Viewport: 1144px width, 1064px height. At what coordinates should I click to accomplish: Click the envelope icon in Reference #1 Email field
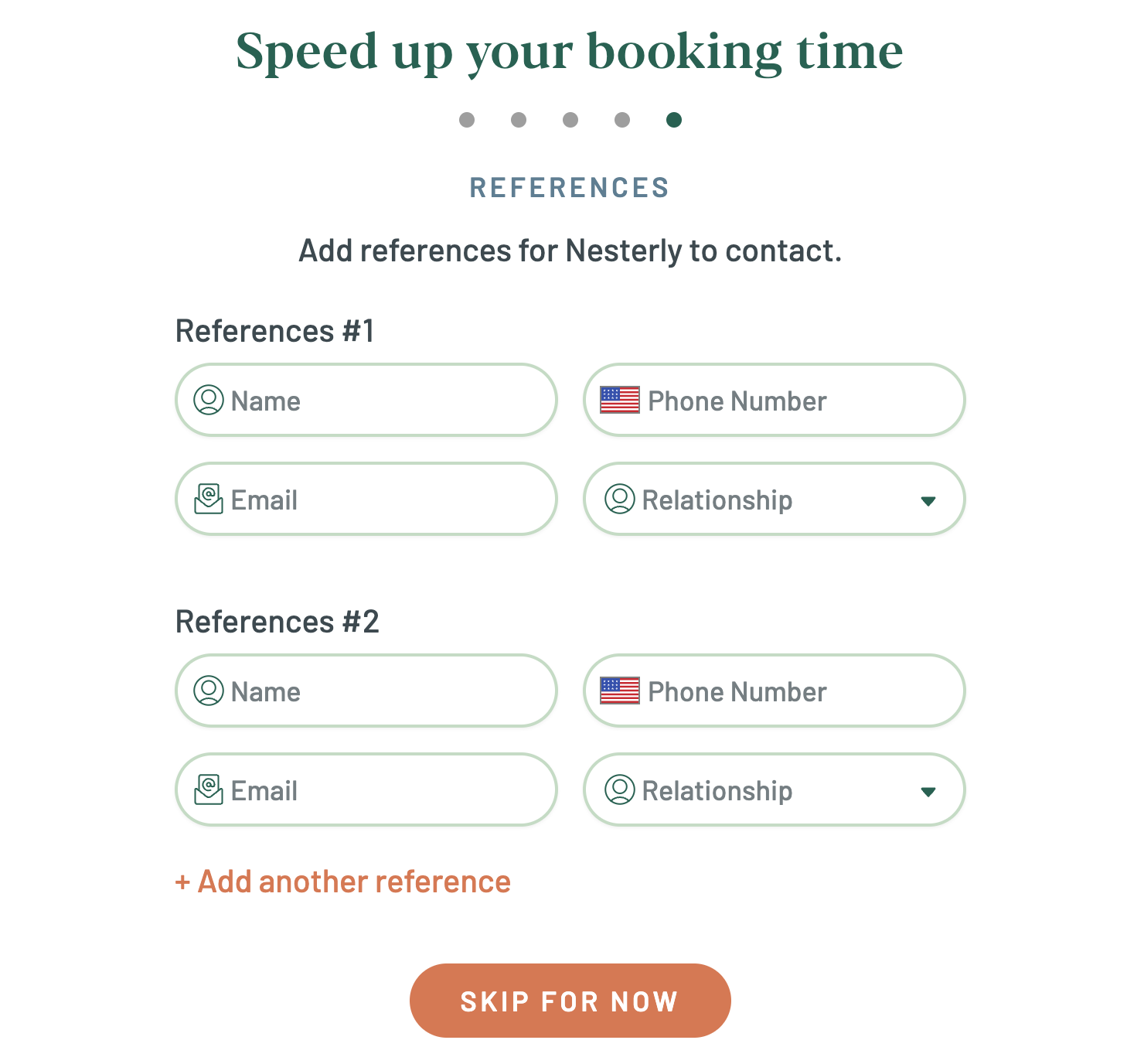(x=208, y=499)
